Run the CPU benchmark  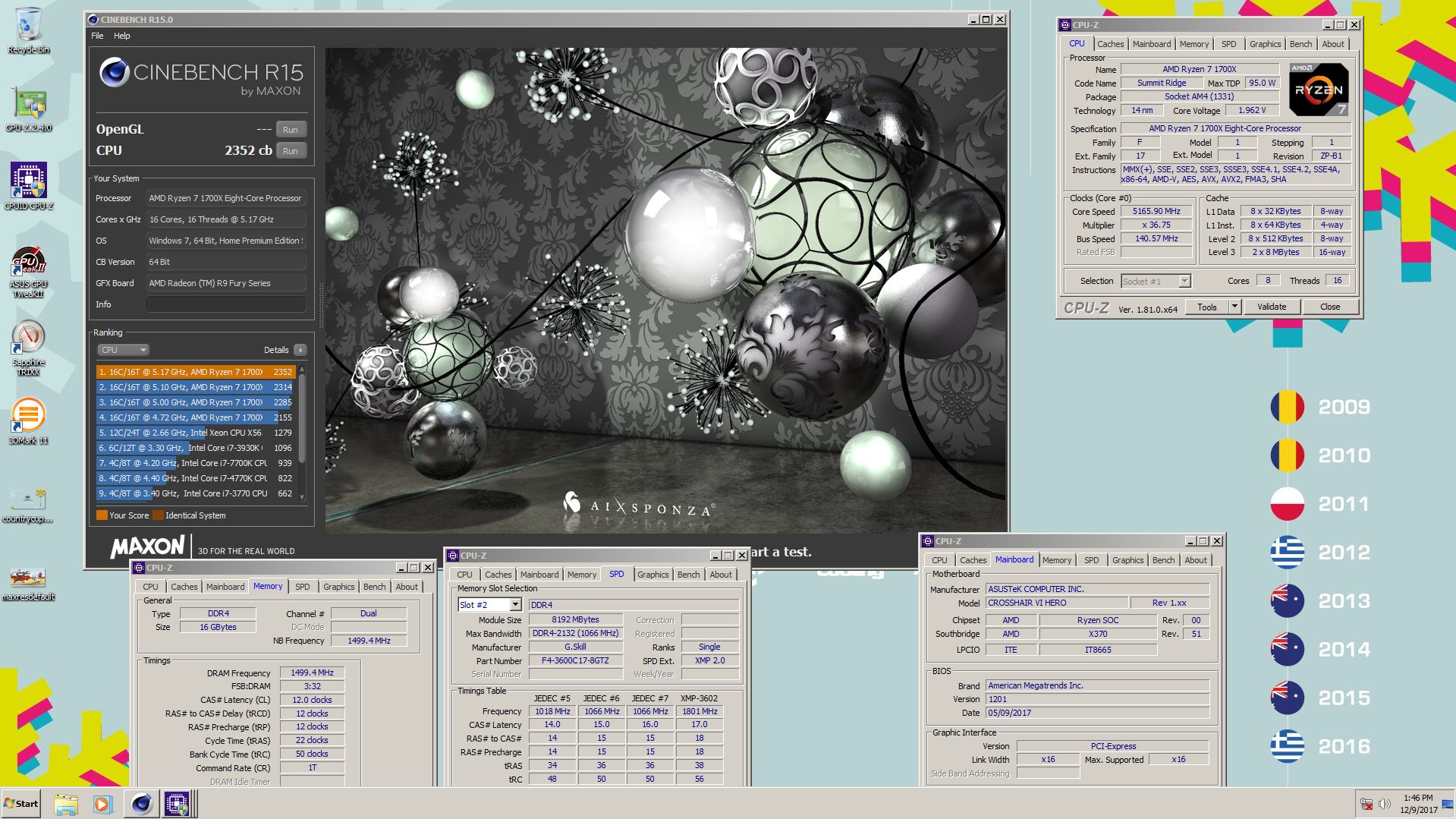click(x=291, y=151)
